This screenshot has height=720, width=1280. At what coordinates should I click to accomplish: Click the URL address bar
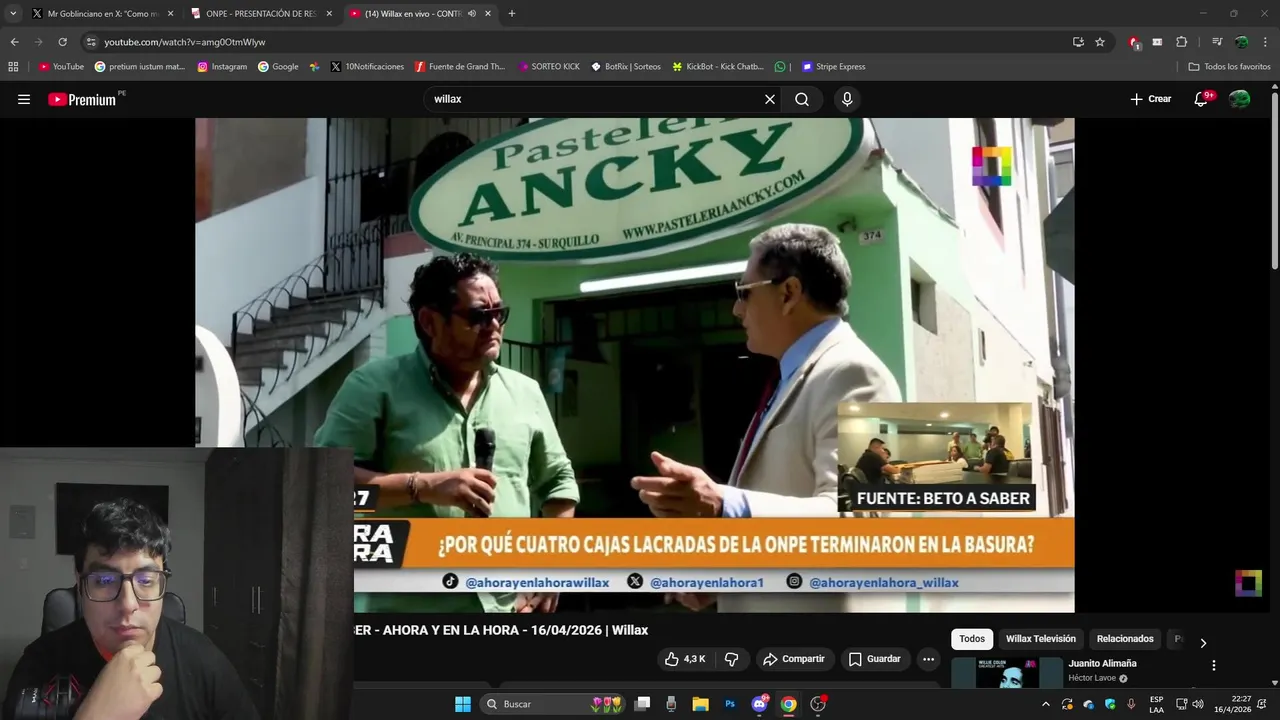click(575, 42)
